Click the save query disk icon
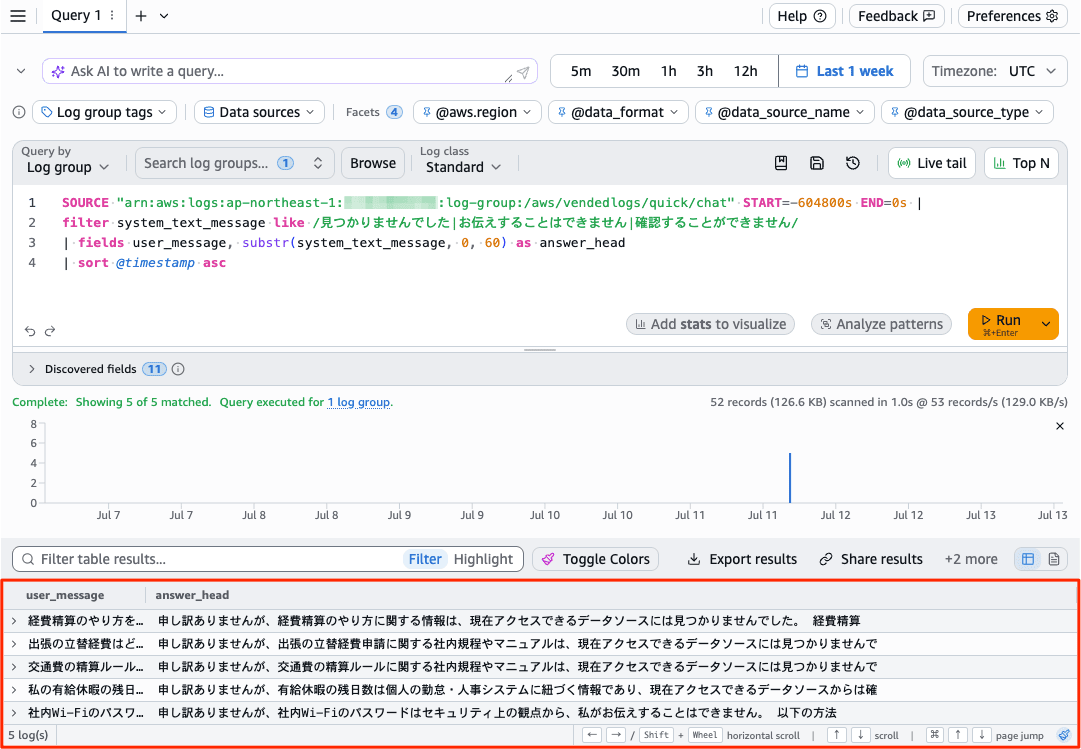1081x749 pixels. click(x=817, y=163)
